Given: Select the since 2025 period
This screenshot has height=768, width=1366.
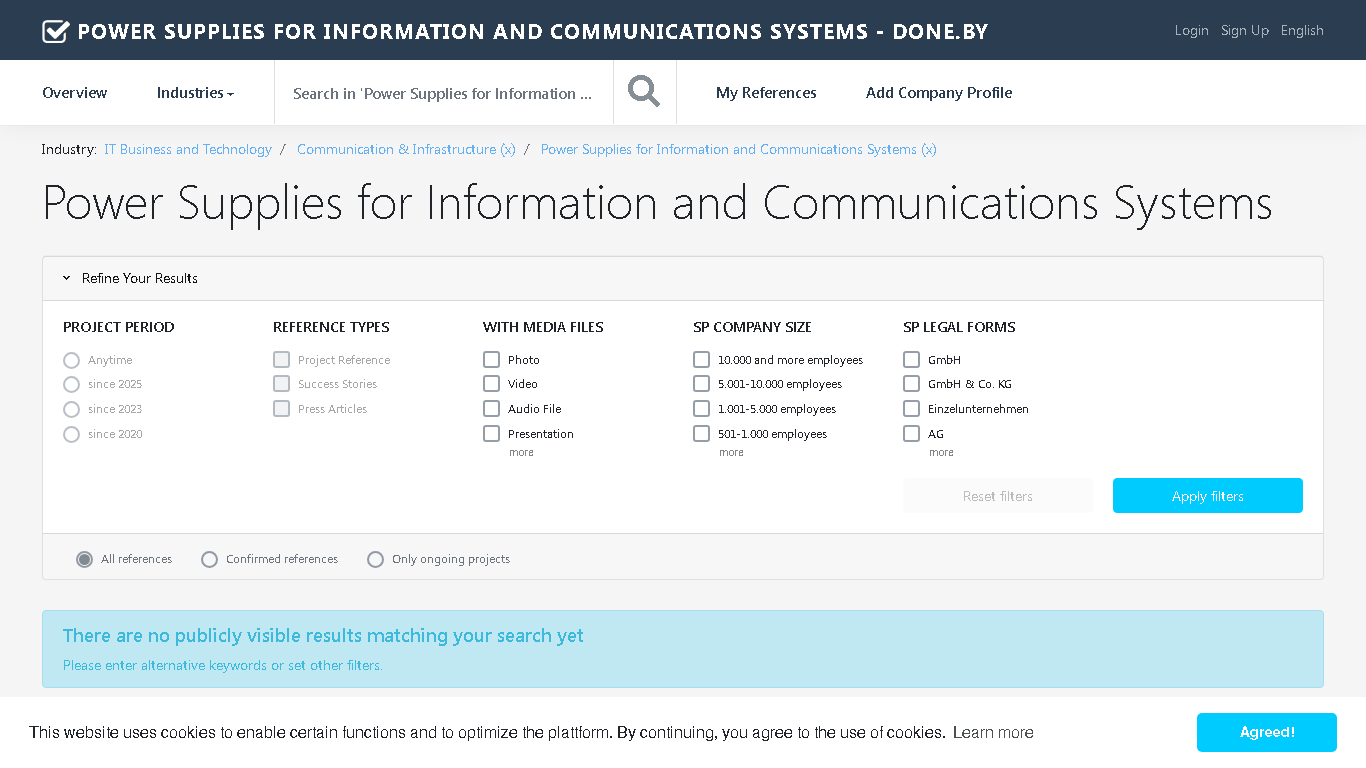Looking at the screenshot, I should coord(71,384).
